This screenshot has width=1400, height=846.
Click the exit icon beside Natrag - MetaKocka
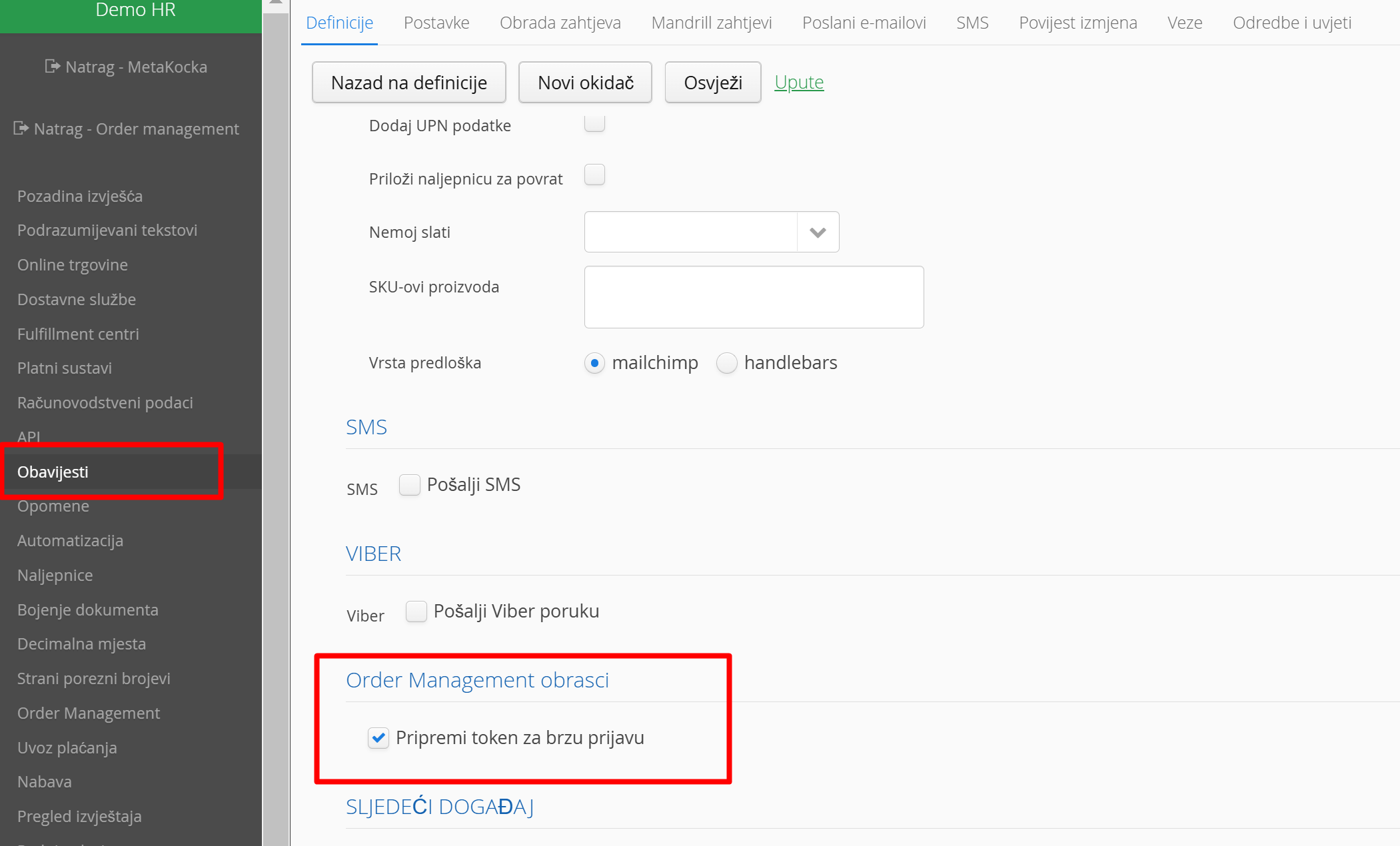[52, 66]
